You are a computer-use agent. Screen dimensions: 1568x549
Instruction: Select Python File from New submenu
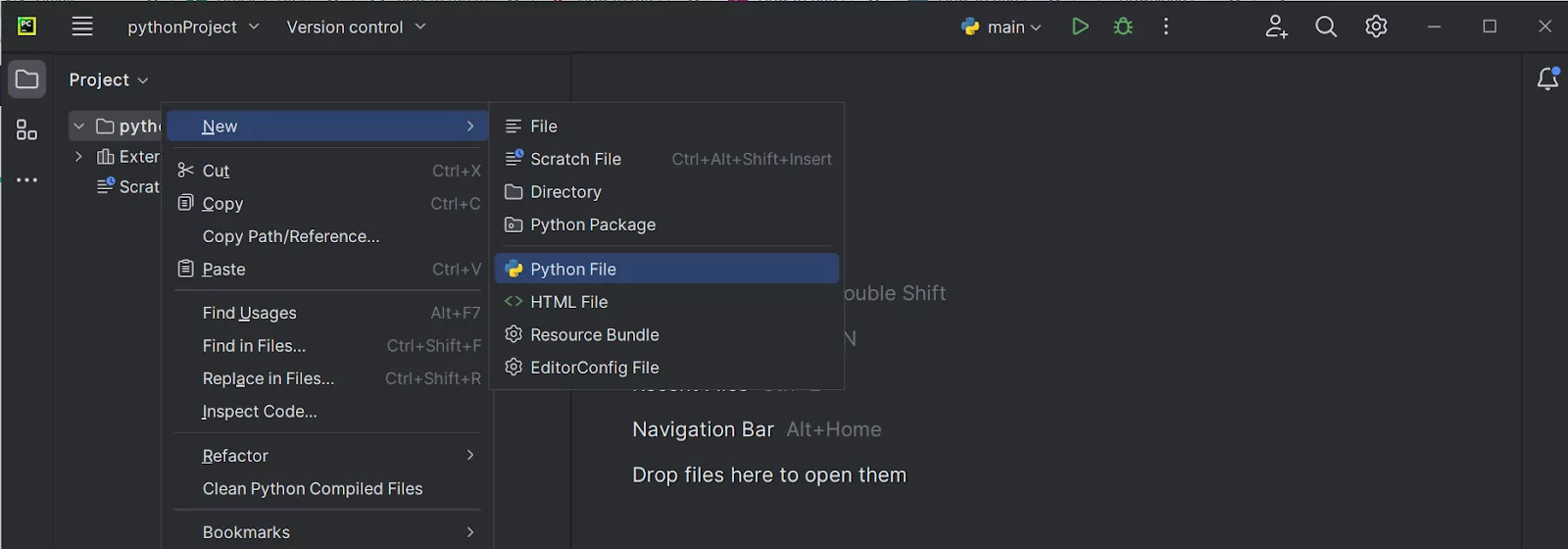coord(573,269)
